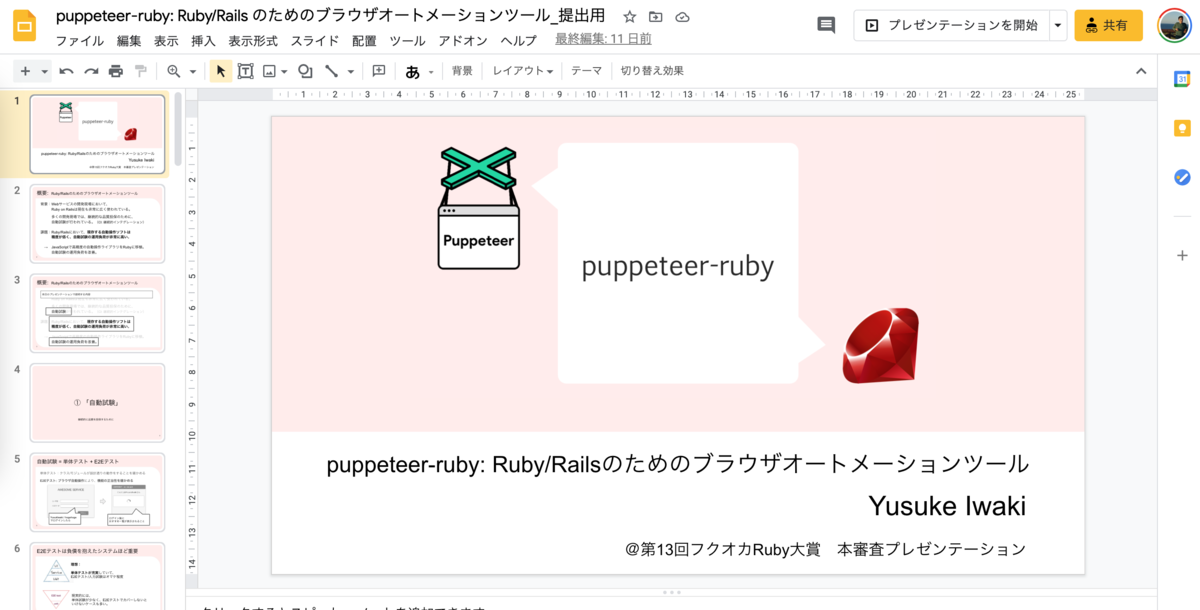Open the Google account avatar
The image size is (1200, 610).
point(1174,25)
